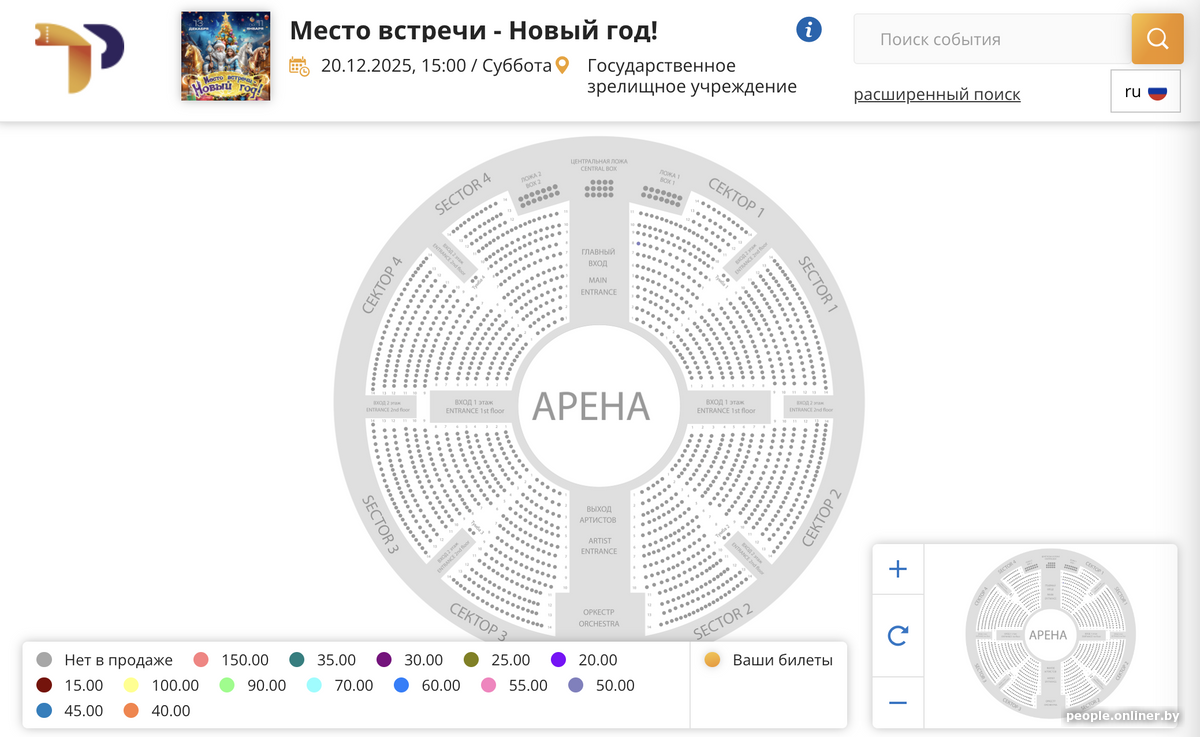Select the 150.00 price color swatch
Viewport: 1200px width, 737px height.
pos(201,660)
